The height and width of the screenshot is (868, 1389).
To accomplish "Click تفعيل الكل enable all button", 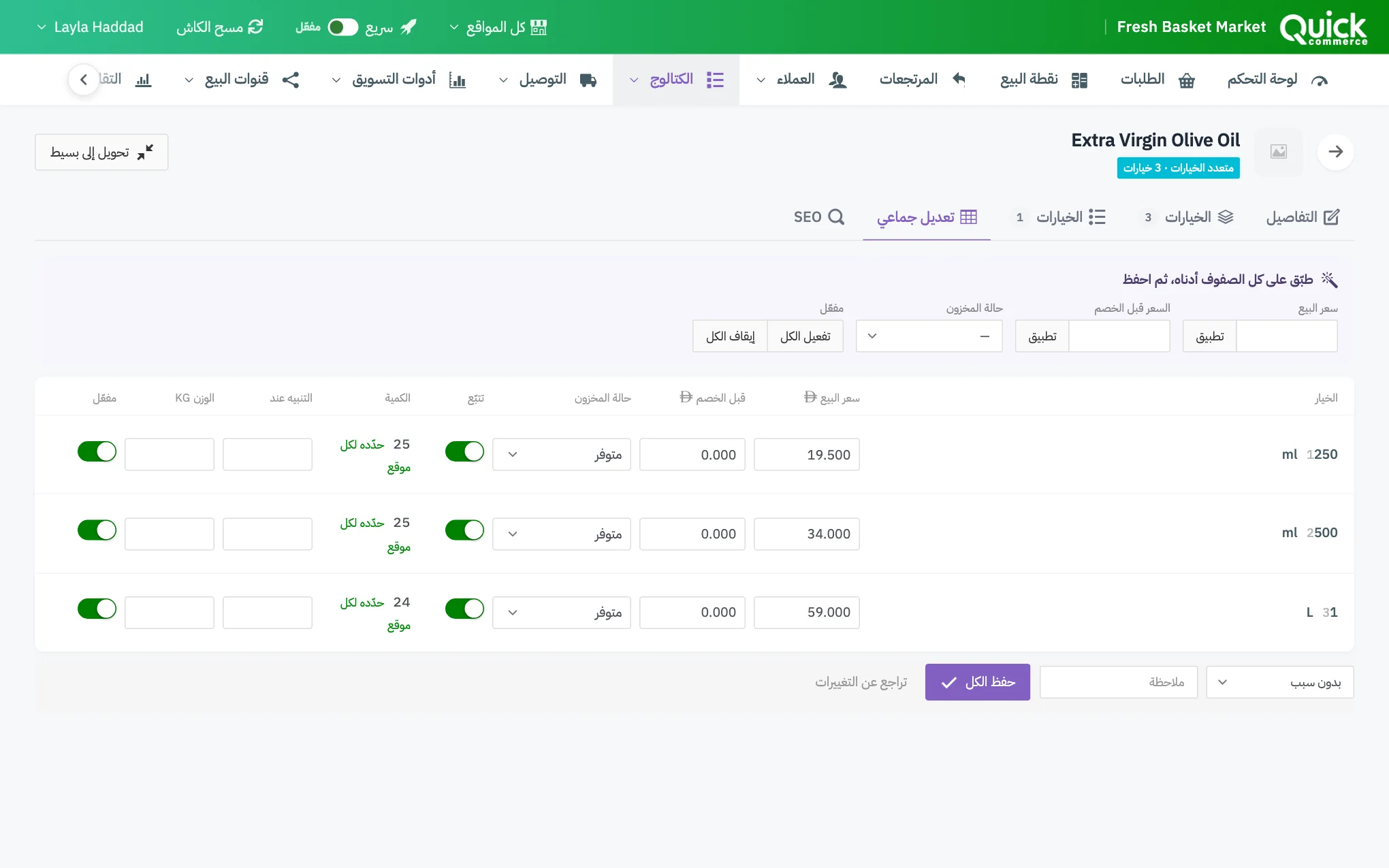I will tap(805, 336).
